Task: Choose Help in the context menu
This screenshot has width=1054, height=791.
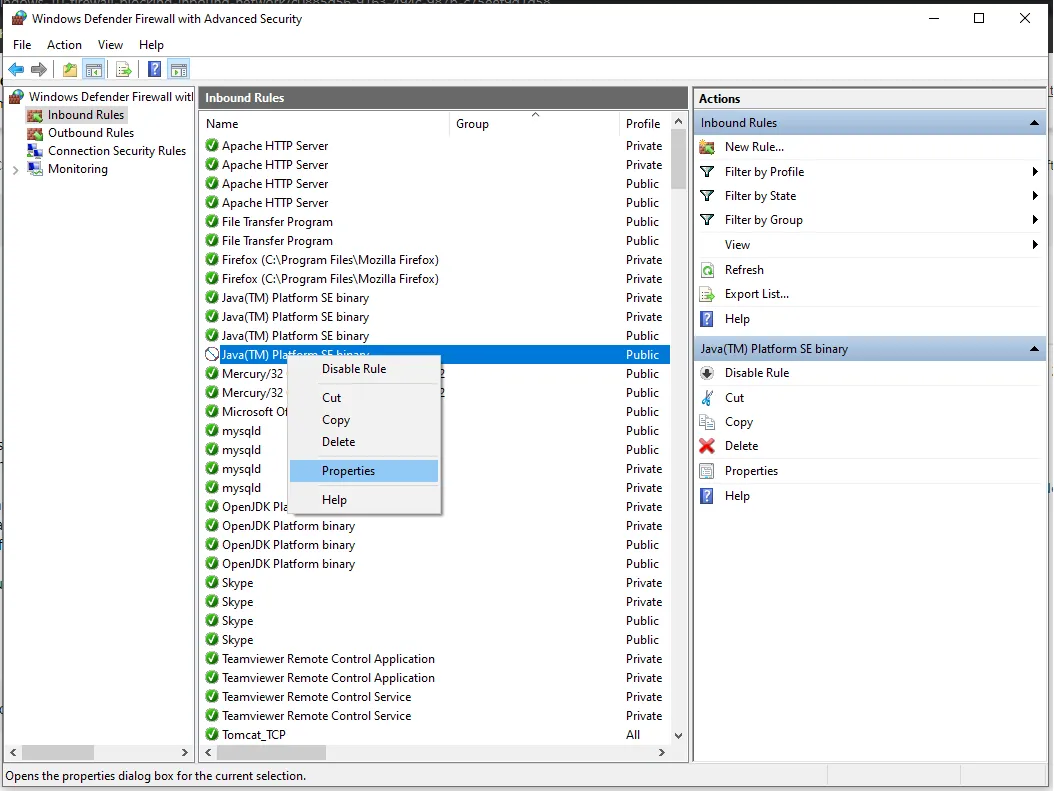Action: [x=364, y=500]
